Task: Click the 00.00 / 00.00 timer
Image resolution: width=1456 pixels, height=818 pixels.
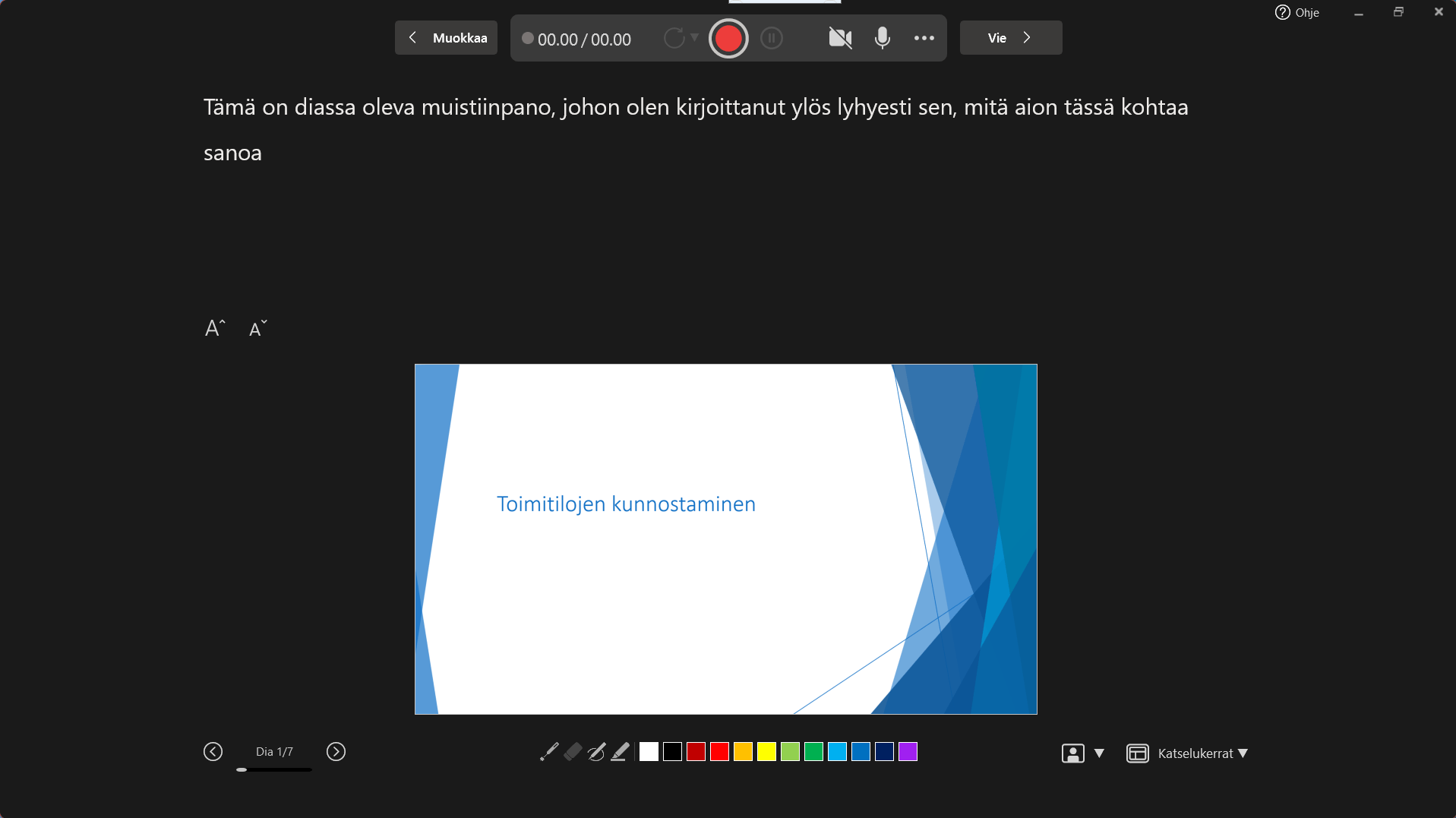Action: pyautogui.click(x=584, y=39)
